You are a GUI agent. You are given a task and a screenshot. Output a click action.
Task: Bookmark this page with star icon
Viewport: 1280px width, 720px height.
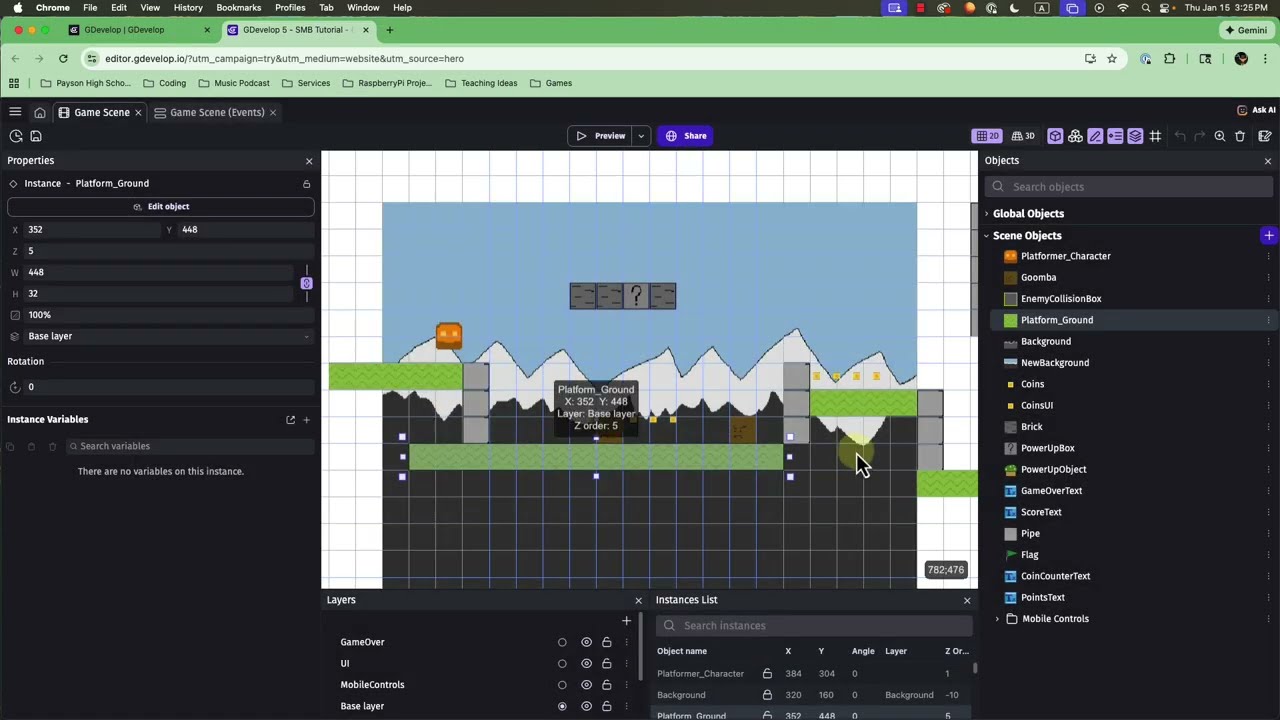tap(1111, 58)
